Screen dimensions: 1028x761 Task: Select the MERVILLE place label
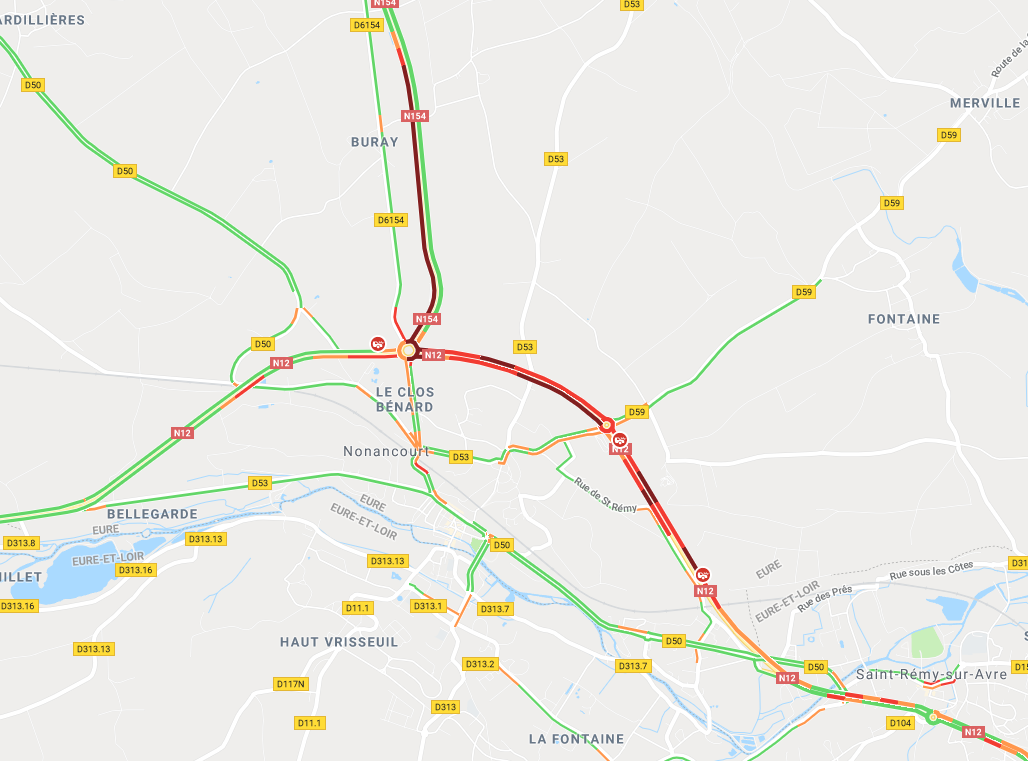(985, 103)
